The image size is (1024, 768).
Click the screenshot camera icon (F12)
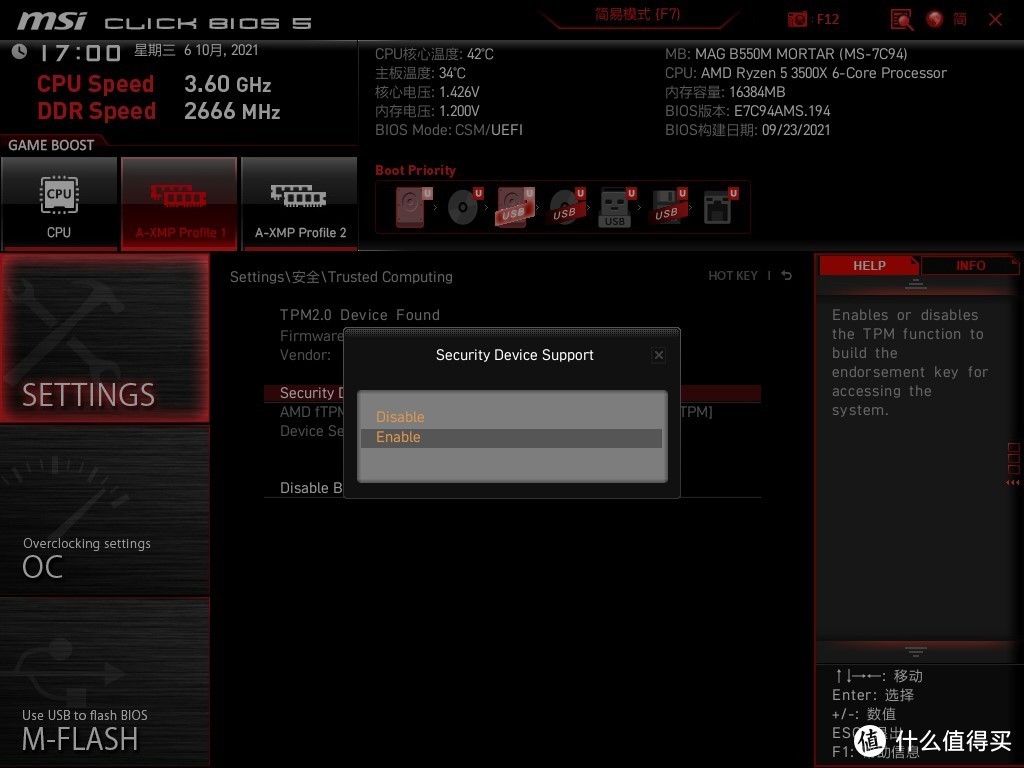click(x=797, y=18)
